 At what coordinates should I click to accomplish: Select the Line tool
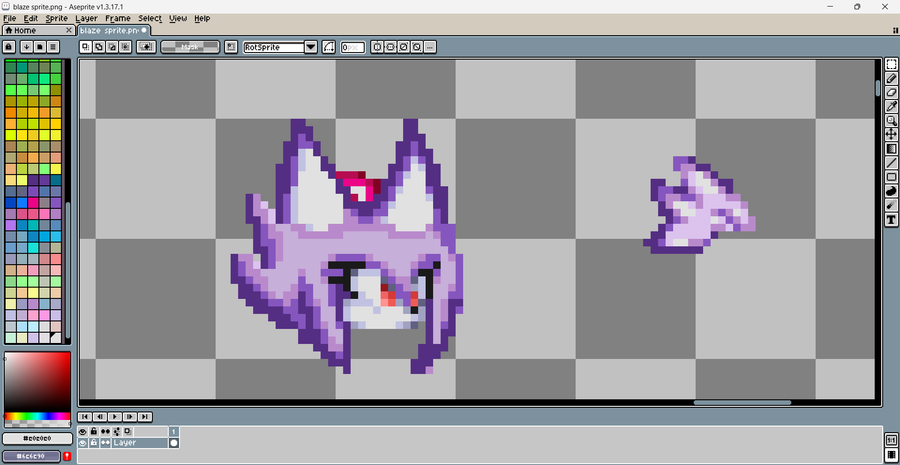[x=891, y=163]
